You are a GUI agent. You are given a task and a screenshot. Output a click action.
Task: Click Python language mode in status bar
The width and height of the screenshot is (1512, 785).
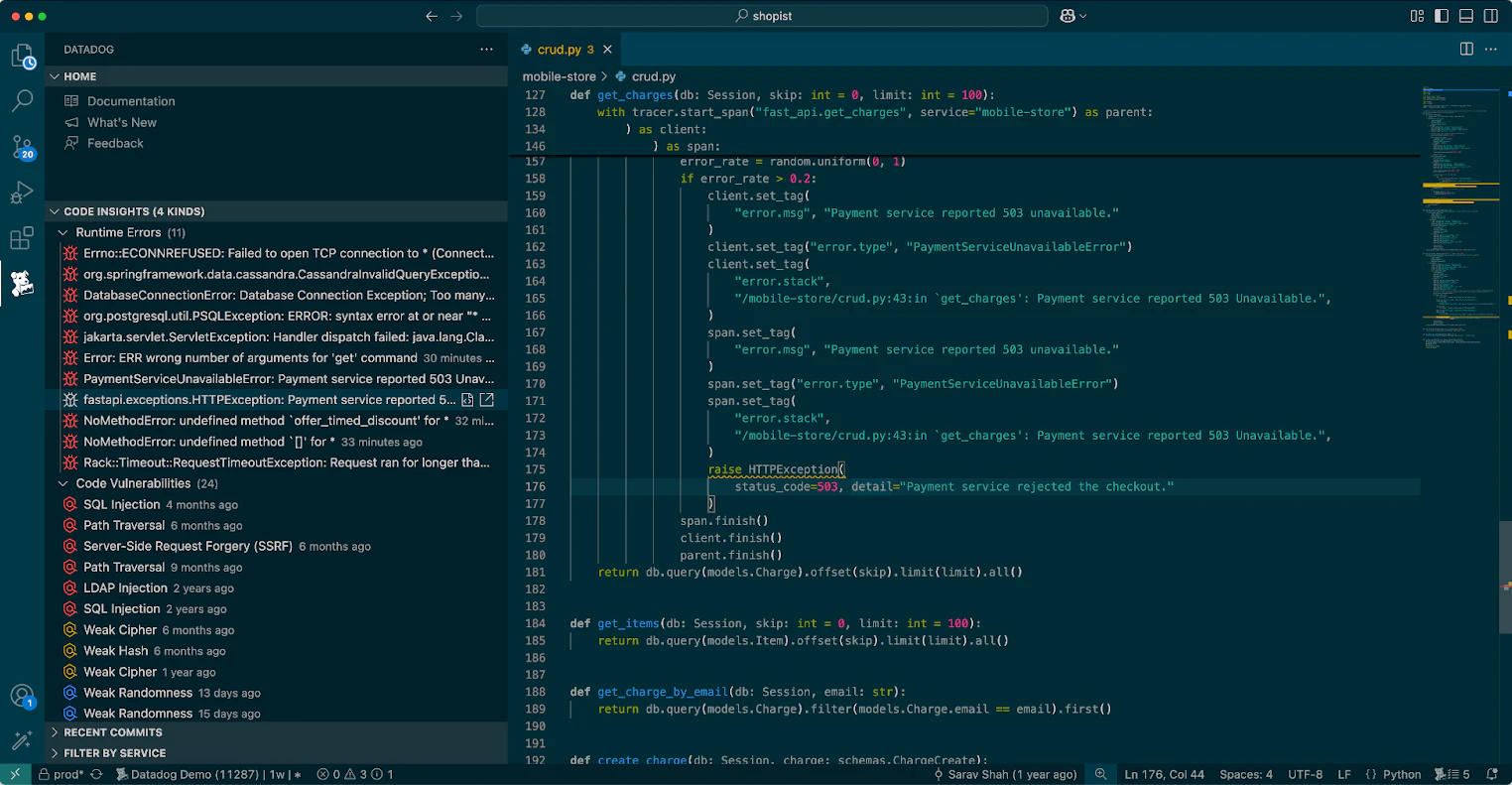coord(1401,774)
